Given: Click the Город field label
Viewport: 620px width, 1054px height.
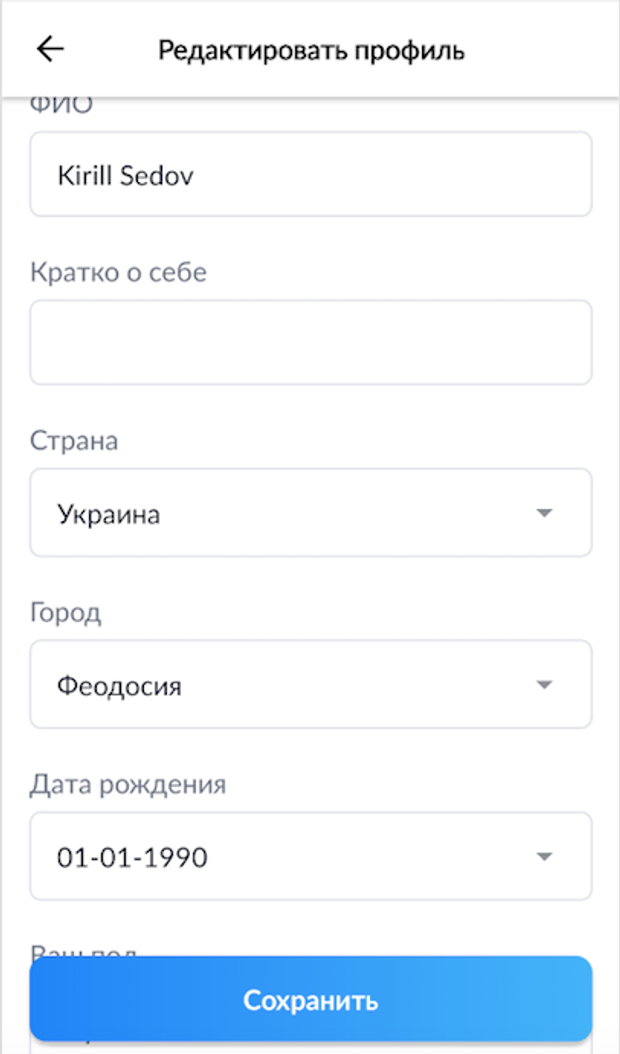Looking at the screenshot, I should click(66, 613).
